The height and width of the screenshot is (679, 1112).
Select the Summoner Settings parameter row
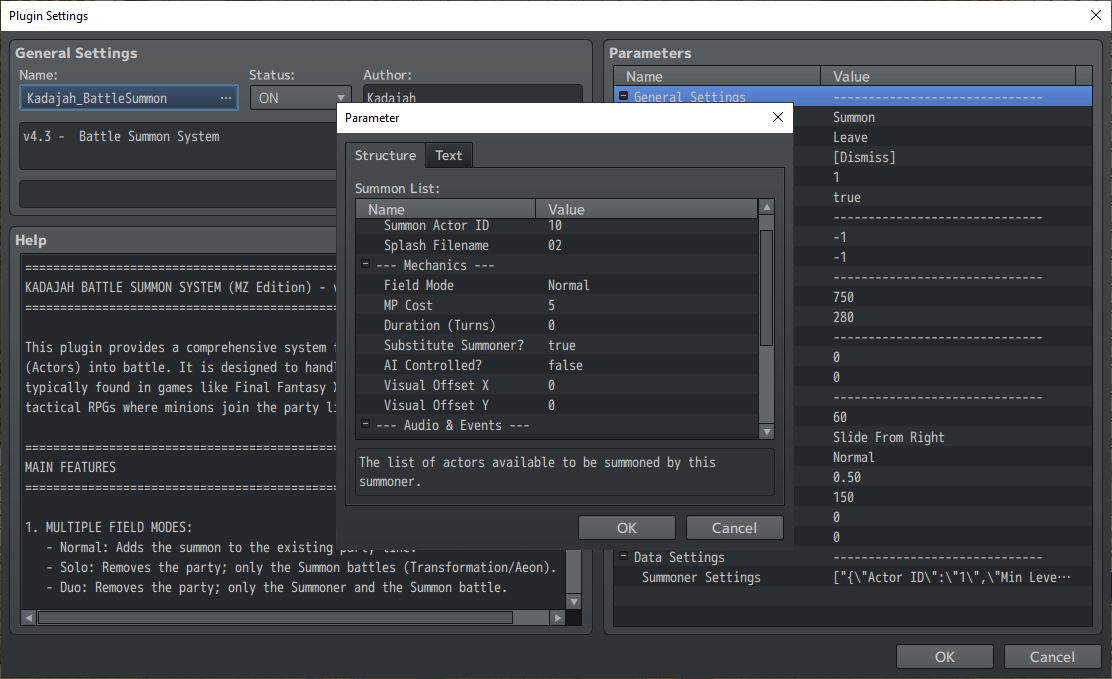tap(852, 577)
